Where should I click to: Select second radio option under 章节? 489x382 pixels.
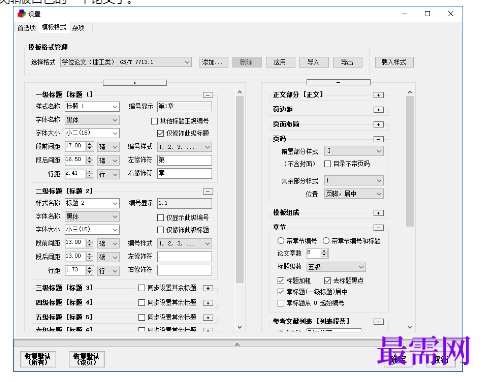[326, 241]
